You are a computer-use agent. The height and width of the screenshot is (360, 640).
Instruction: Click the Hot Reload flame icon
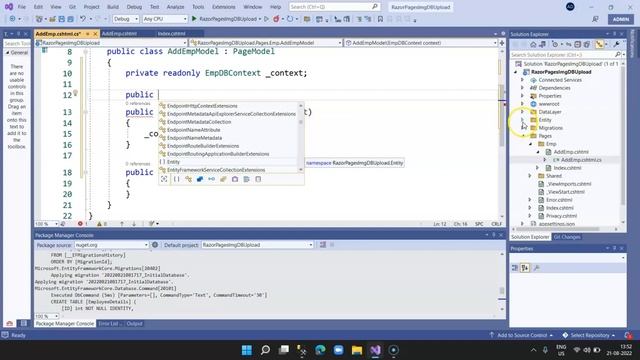click(x=276, y=19)
